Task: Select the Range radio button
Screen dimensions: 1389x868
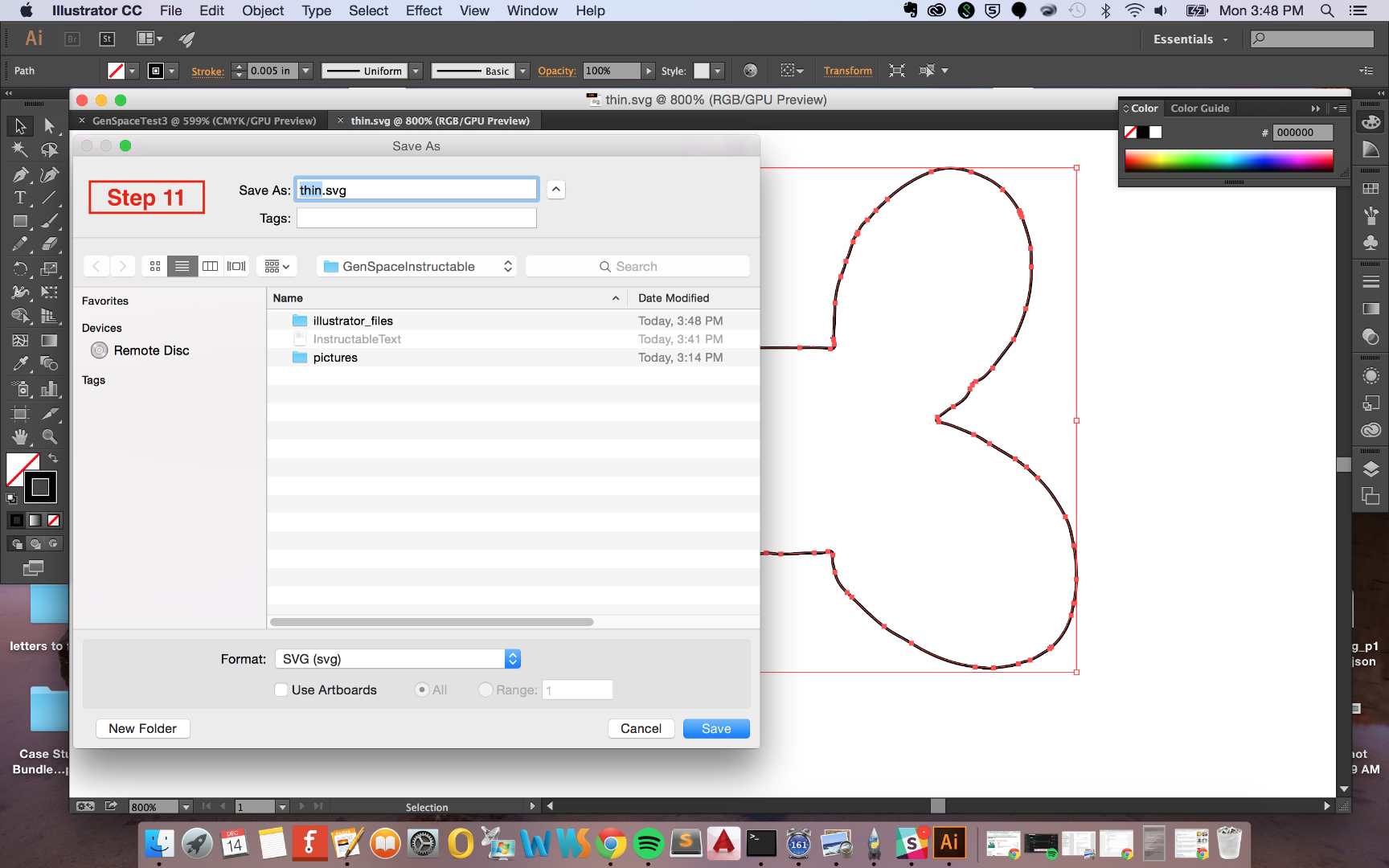Action: 486,690
